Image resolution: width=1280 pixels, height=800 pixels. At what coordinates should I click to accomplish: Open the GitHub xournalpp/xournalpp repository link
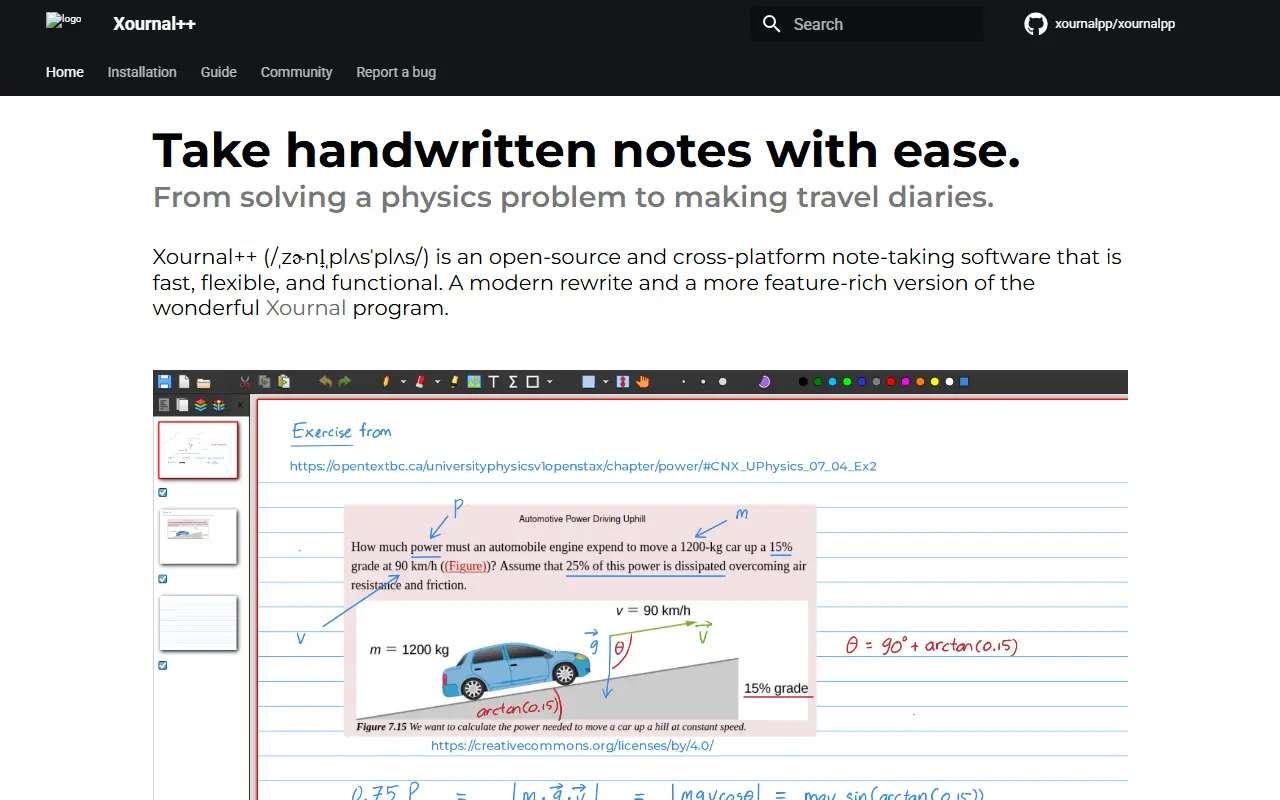(x=1100, y=24)
